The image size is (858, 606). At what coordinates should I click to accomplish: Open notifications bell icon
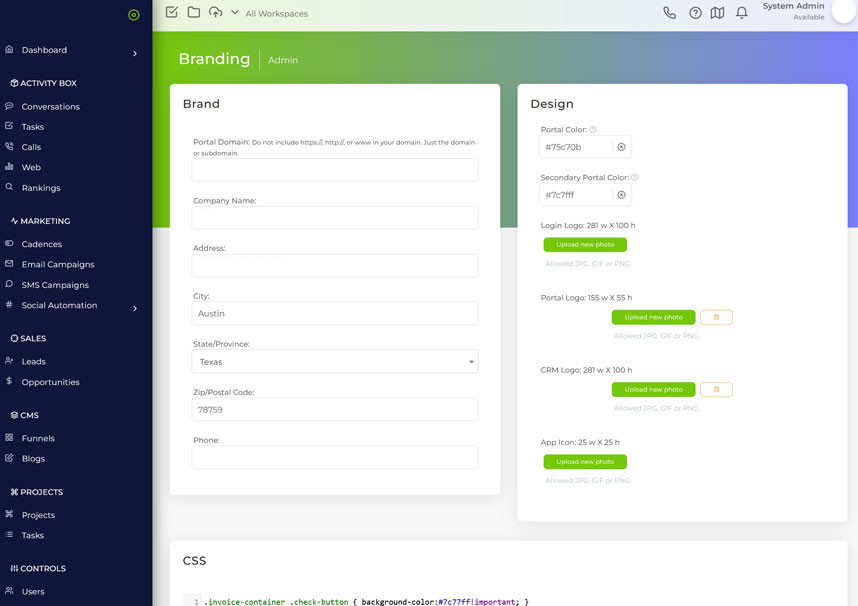tap(741, 13)
